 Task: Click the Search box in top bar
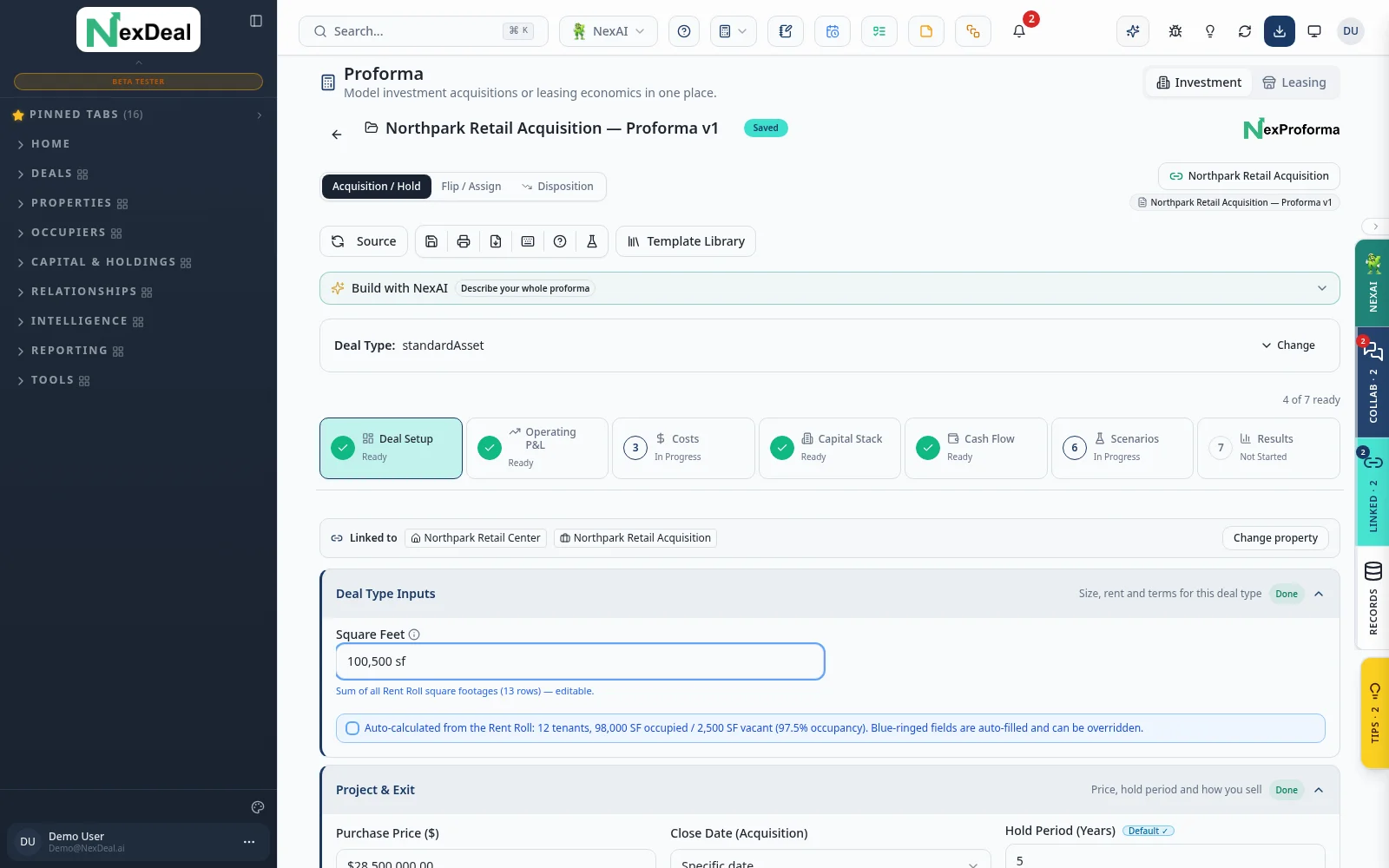(x=424, y=31)
